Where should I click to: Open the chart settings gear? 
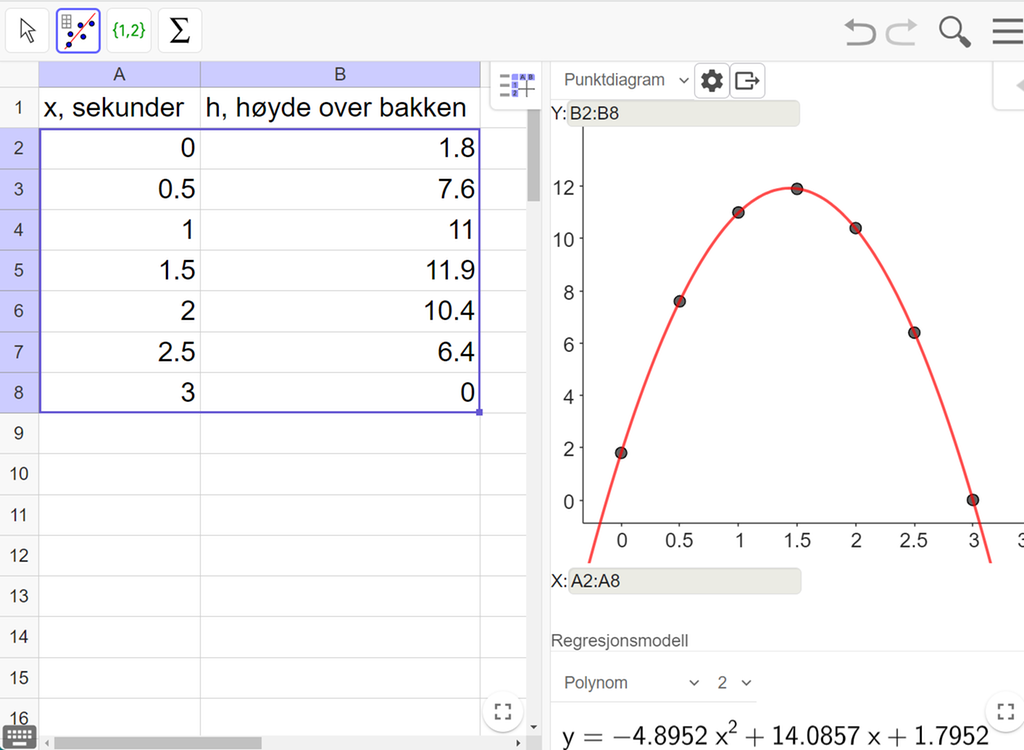[711, 81]
